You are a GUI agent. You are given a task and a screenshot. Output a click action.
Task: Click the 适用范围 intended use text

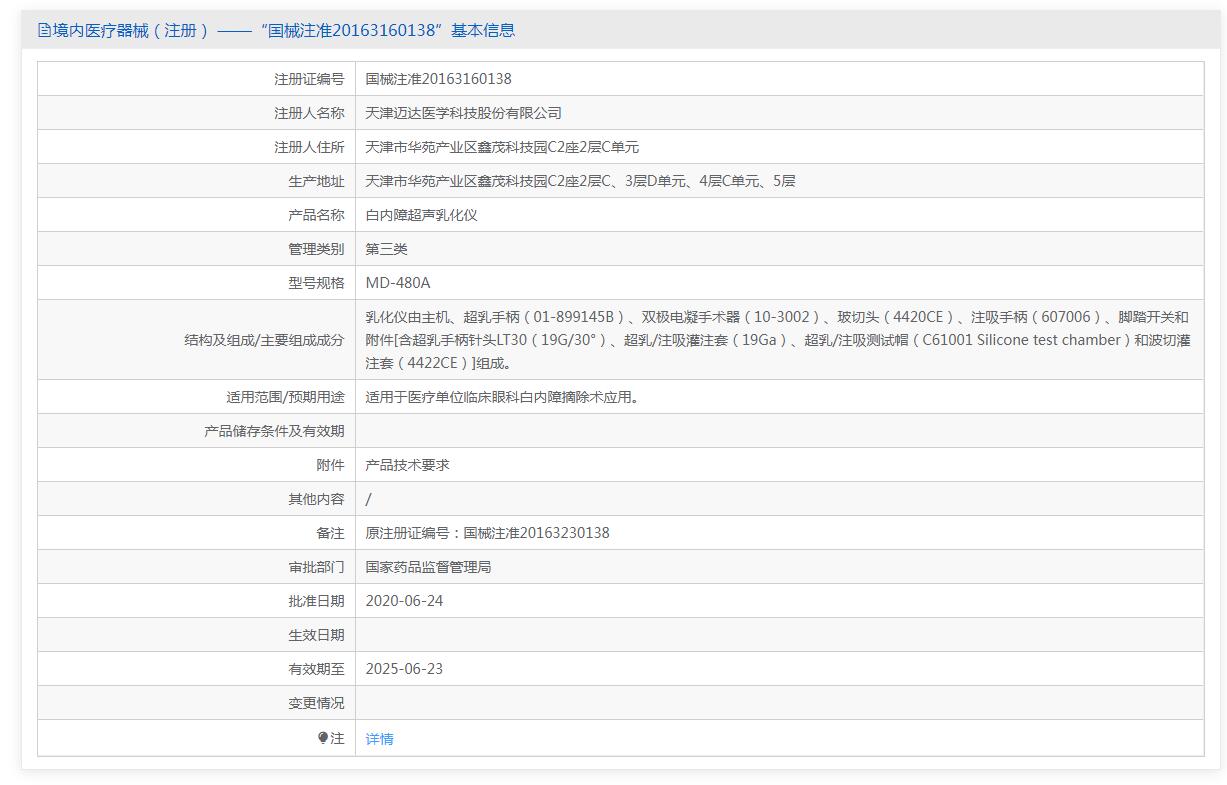click(x=502, y=397)
